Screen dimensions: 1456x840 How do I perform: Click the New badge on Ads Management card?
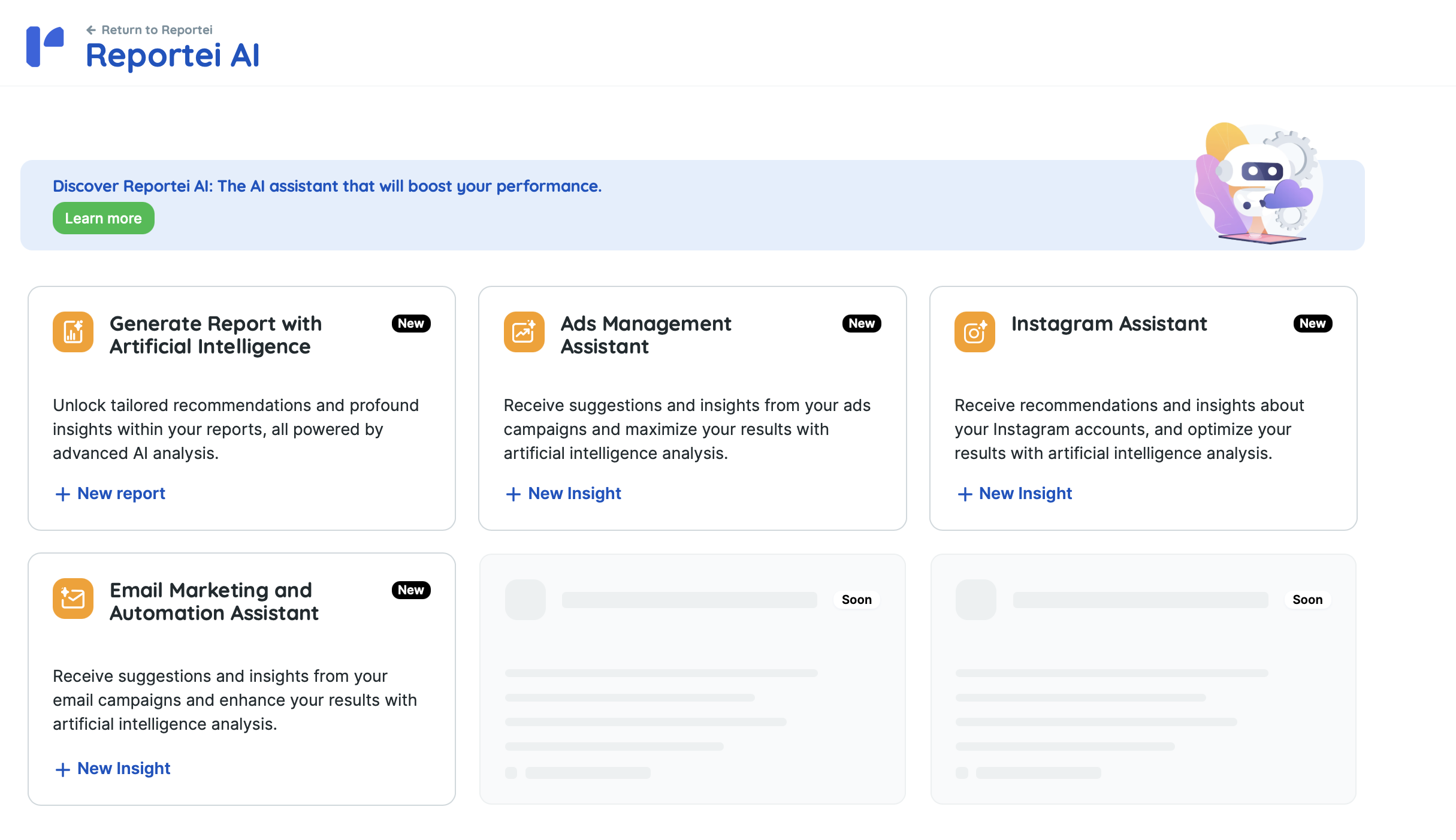point(861,324)
